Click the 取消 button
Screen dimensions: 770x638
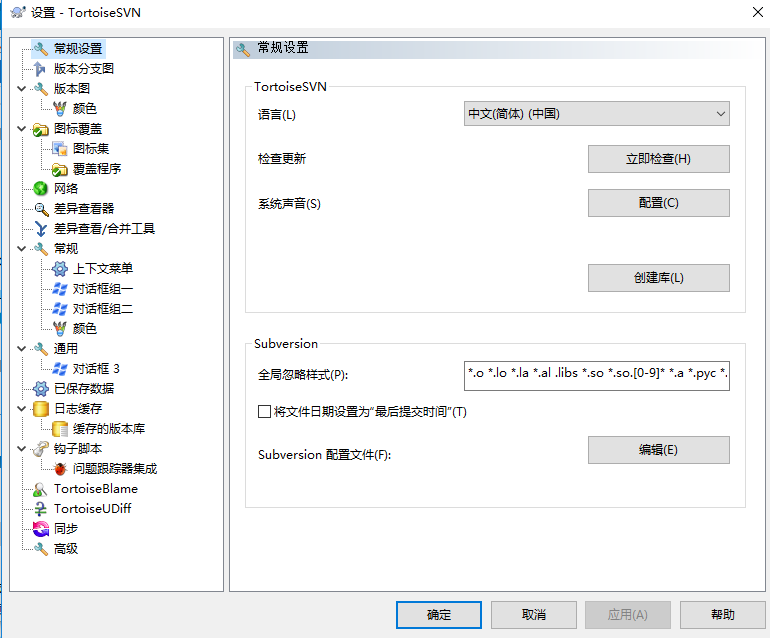(x=534, y=615)
